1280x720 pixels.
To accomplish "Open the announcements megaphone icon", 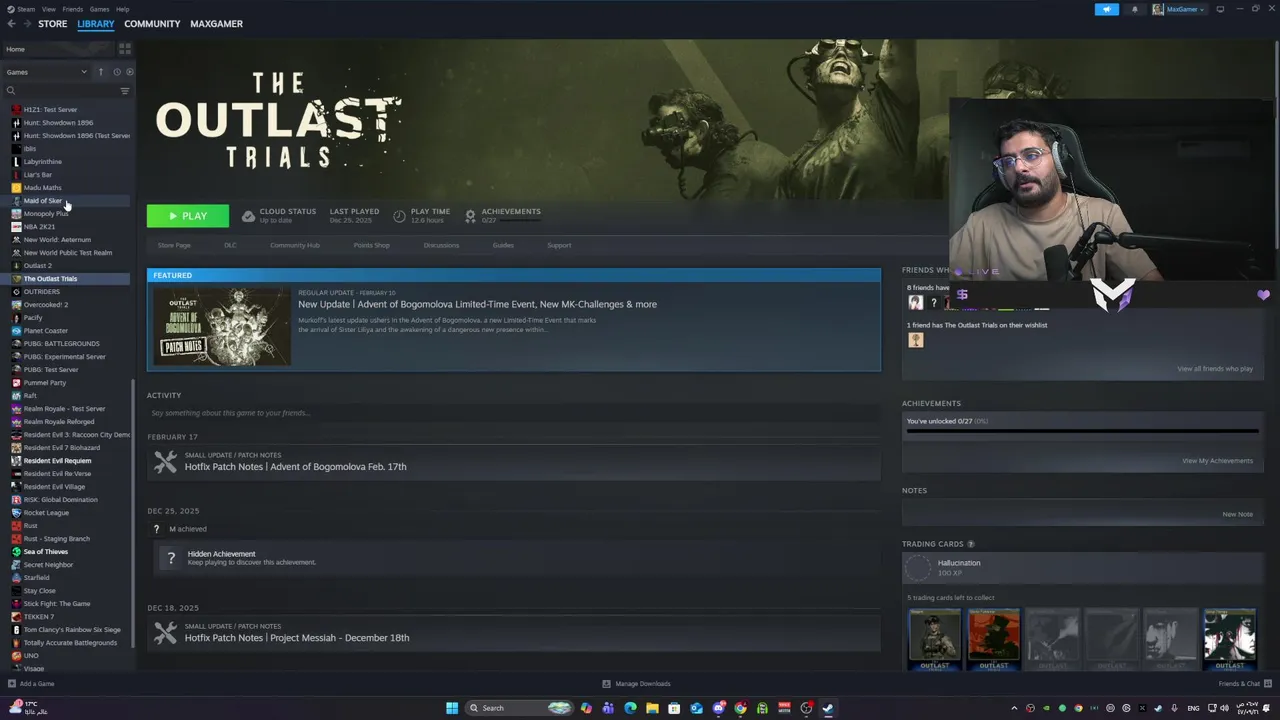I will [x=1107, y=9].
